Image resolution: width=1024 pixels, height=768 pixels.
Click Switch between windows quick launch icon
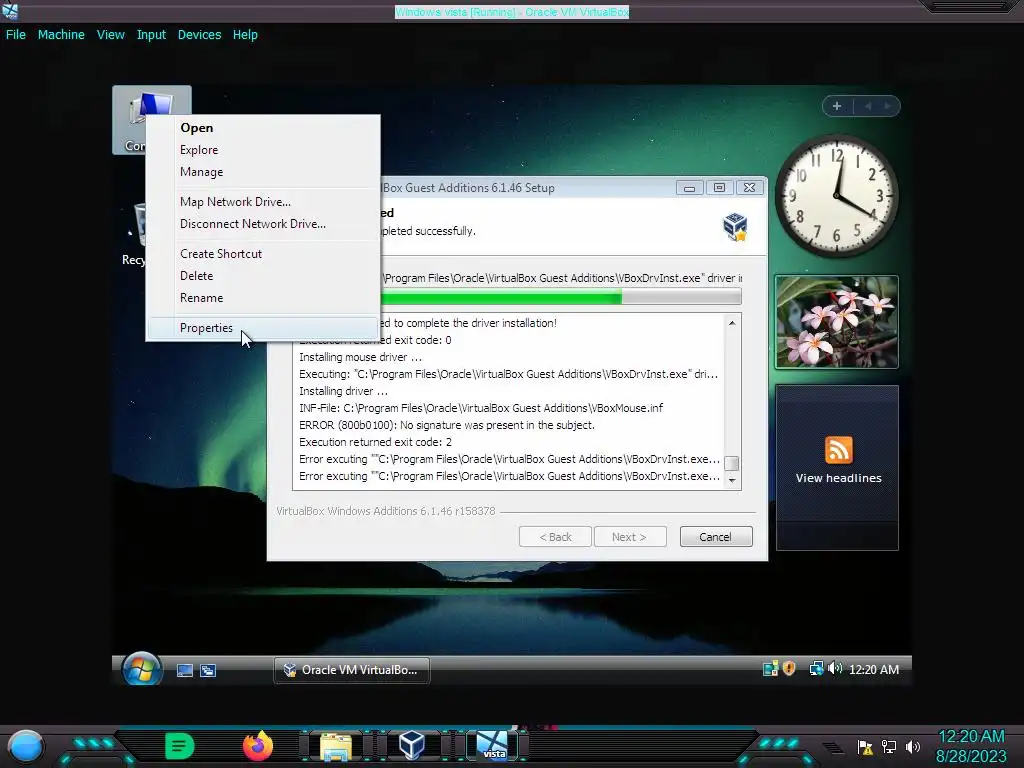click(208, 670)
